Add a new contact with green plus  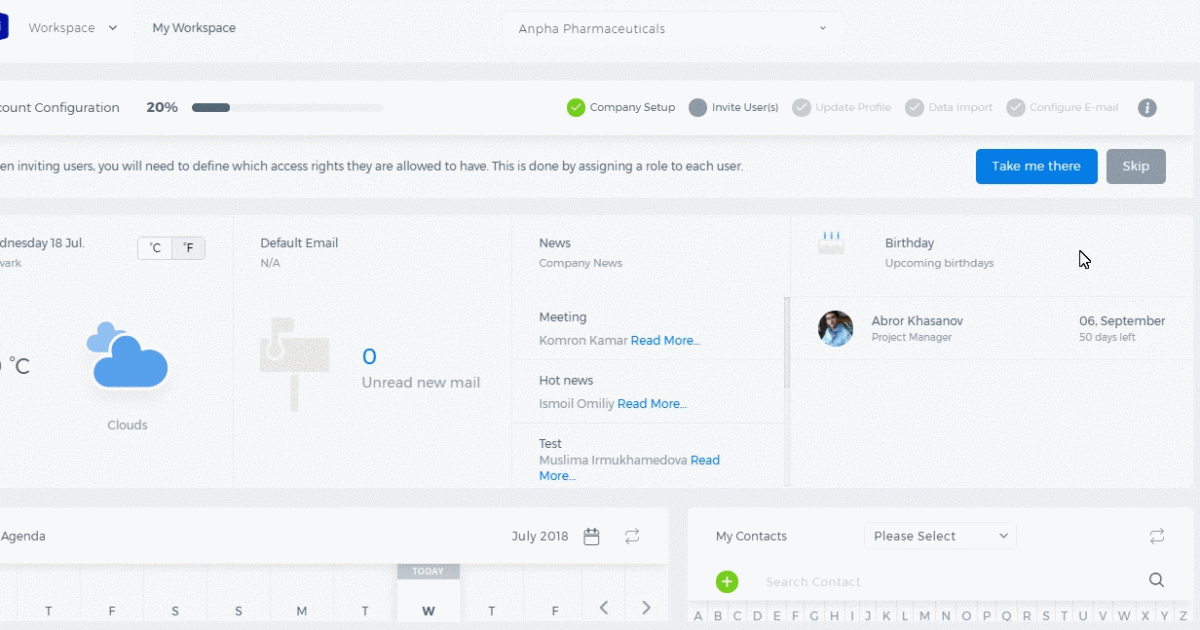(x=727, y=581)
